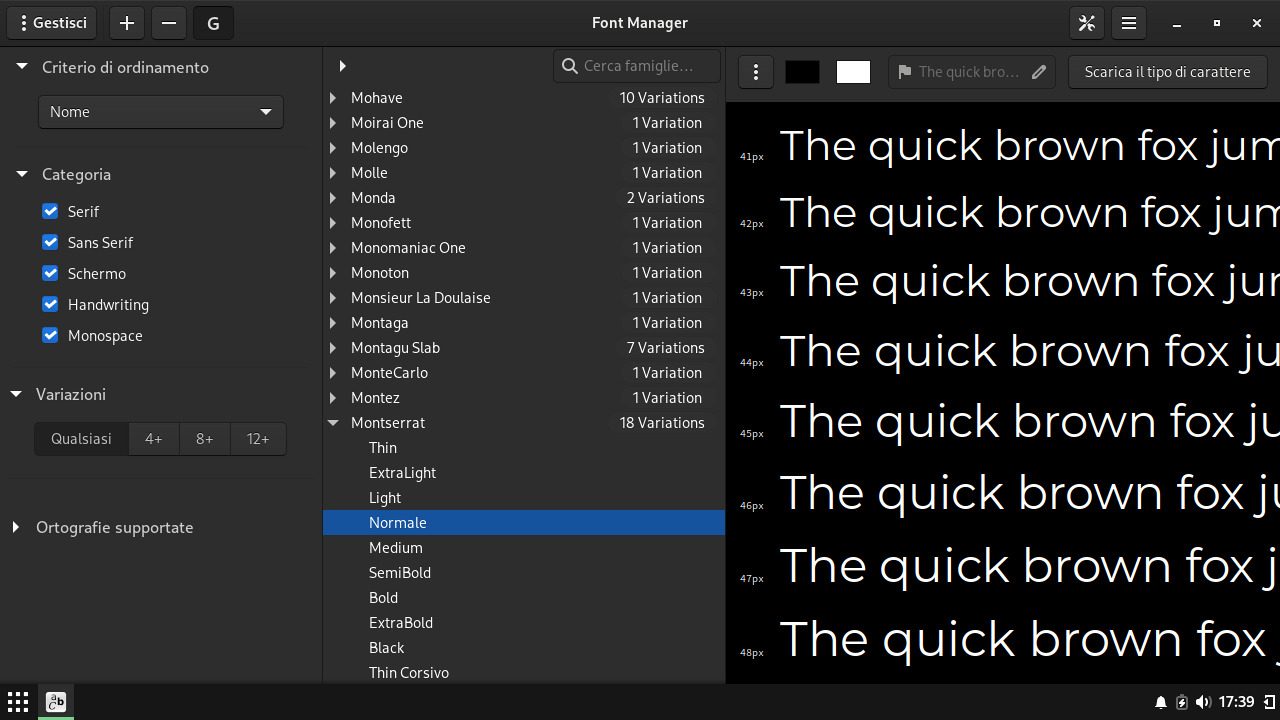1280x720 pixels.
Task: Toggle the Monospace category checkbox
Action: (x=50, y=335)
